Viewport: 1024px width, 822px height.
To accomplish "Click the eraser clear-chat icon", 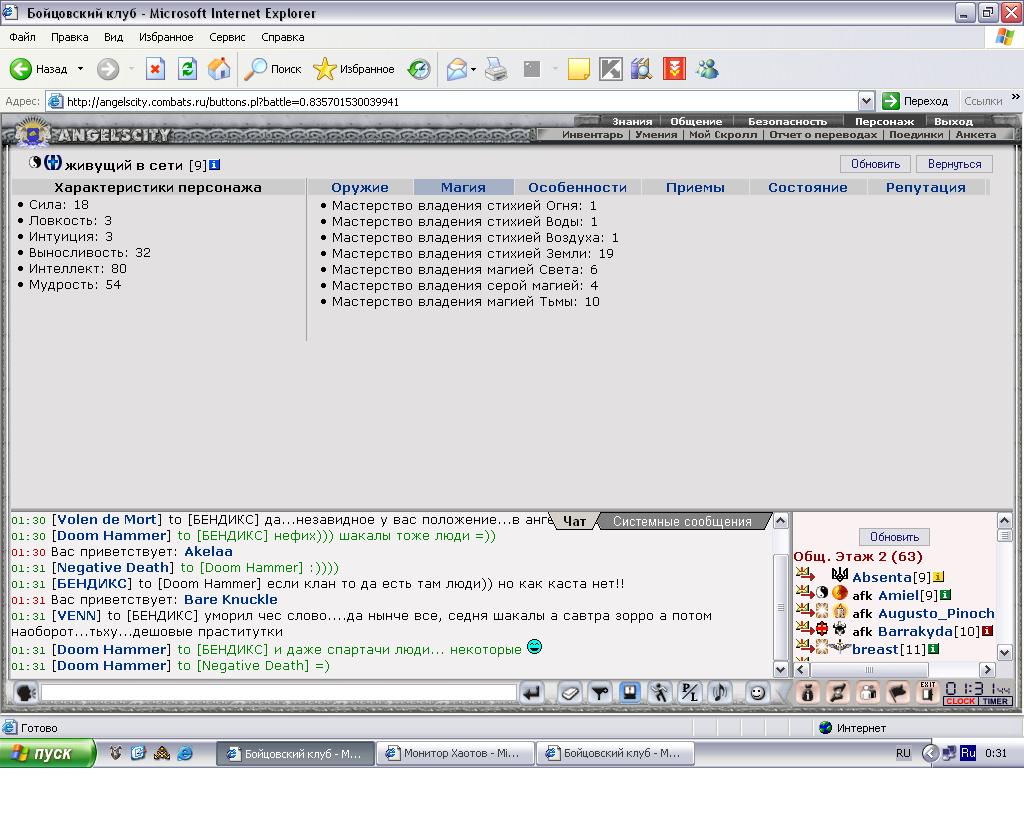I will point(569,692).
